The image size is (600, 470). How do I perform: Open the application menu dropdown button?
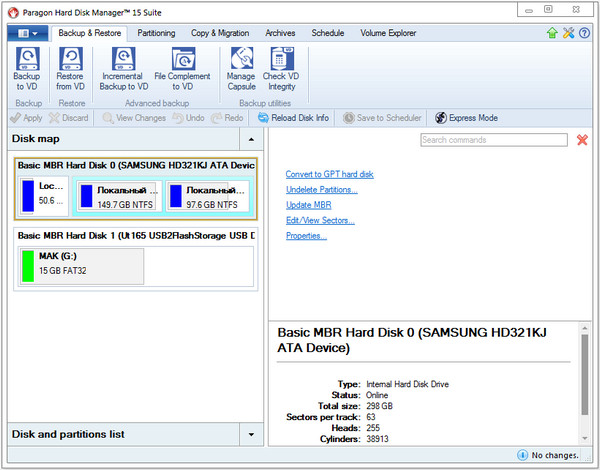click(28, 33)
